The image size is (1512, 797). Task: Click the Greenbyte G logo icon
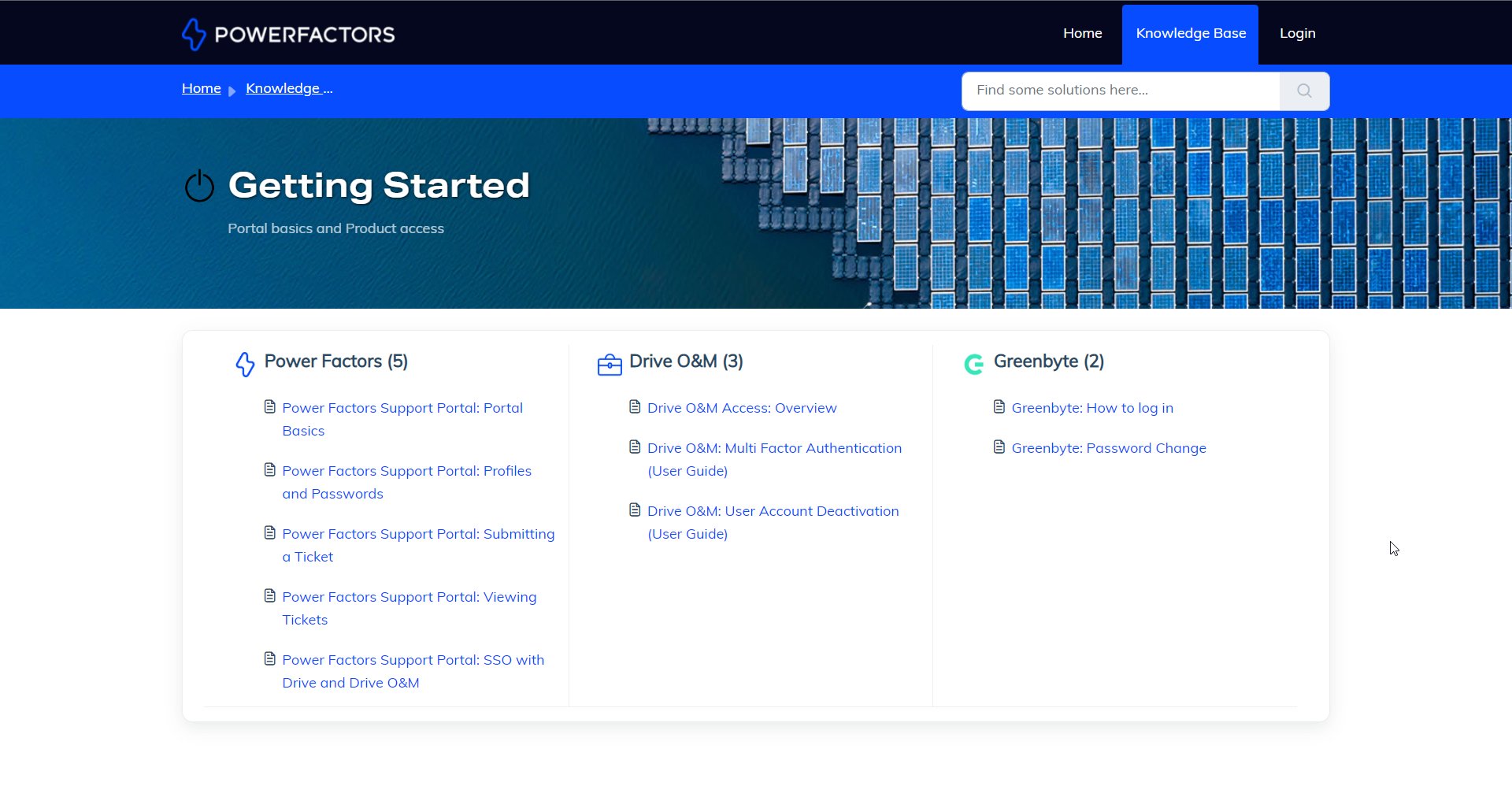point(974,364)
